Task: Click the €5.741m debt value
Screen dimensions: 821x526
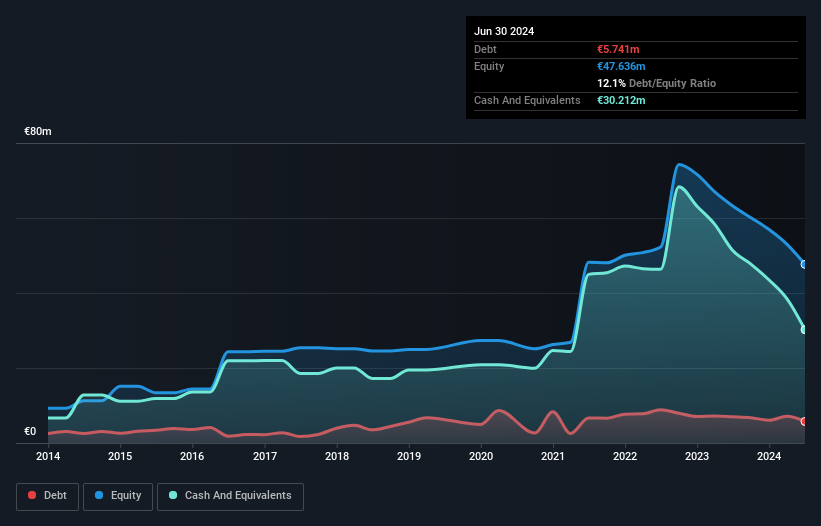Action: coord(618,49)
